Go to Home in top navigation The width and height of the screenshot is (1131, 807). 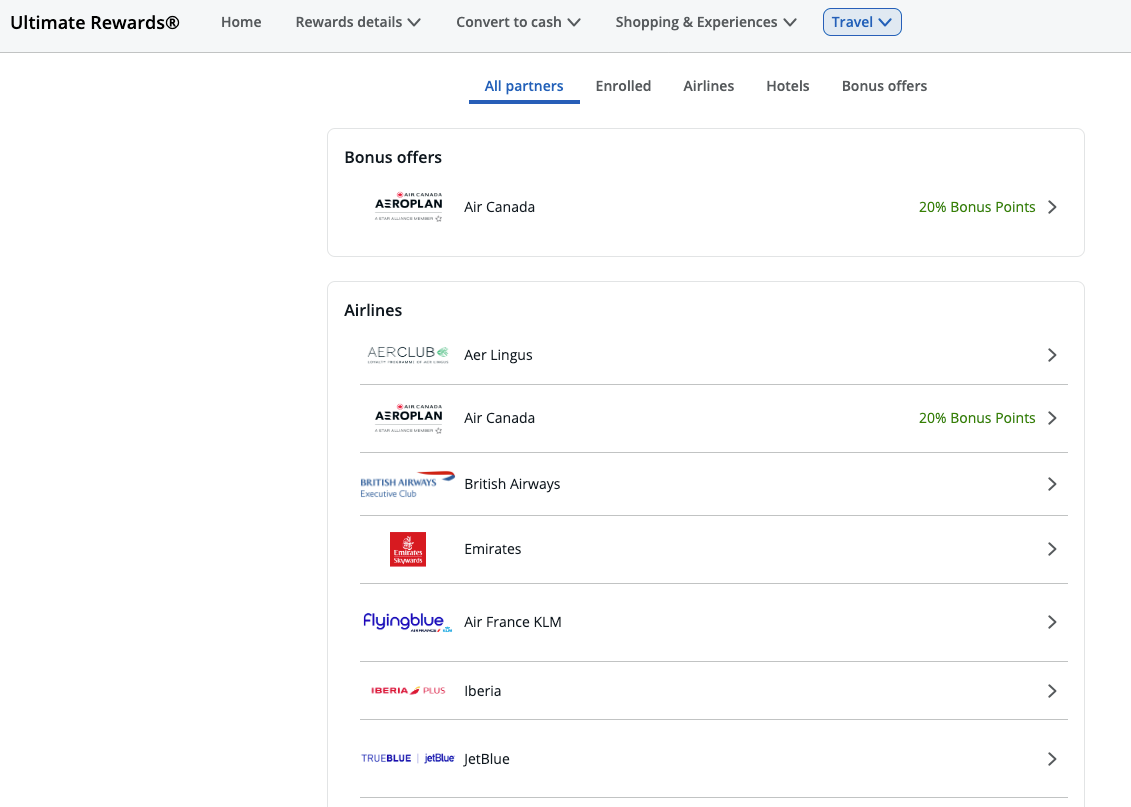click(241, 22)
